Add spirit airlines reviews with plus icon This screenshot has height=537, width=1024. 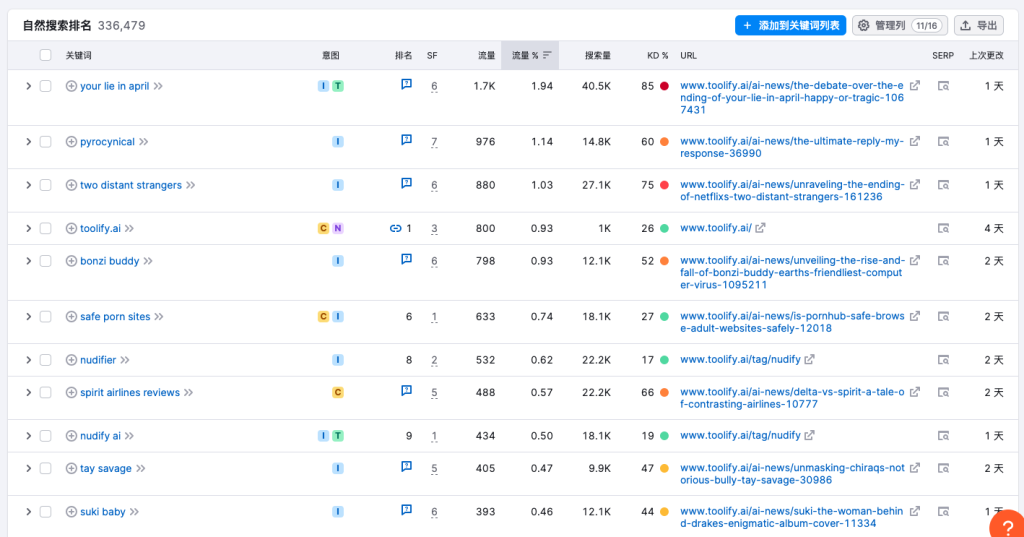point(71,393)
